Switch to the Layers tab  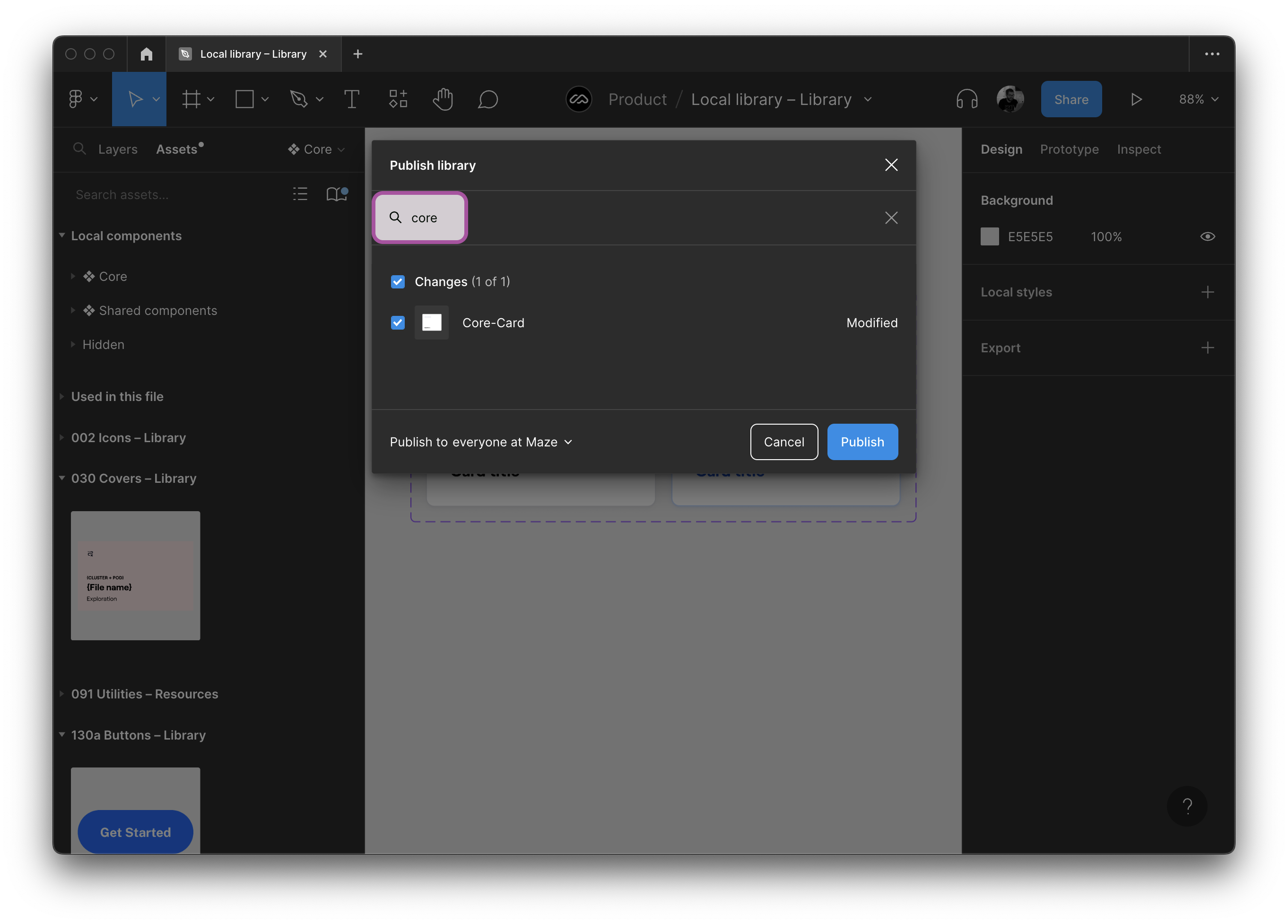pyautogui.click(x=118, y=149)
